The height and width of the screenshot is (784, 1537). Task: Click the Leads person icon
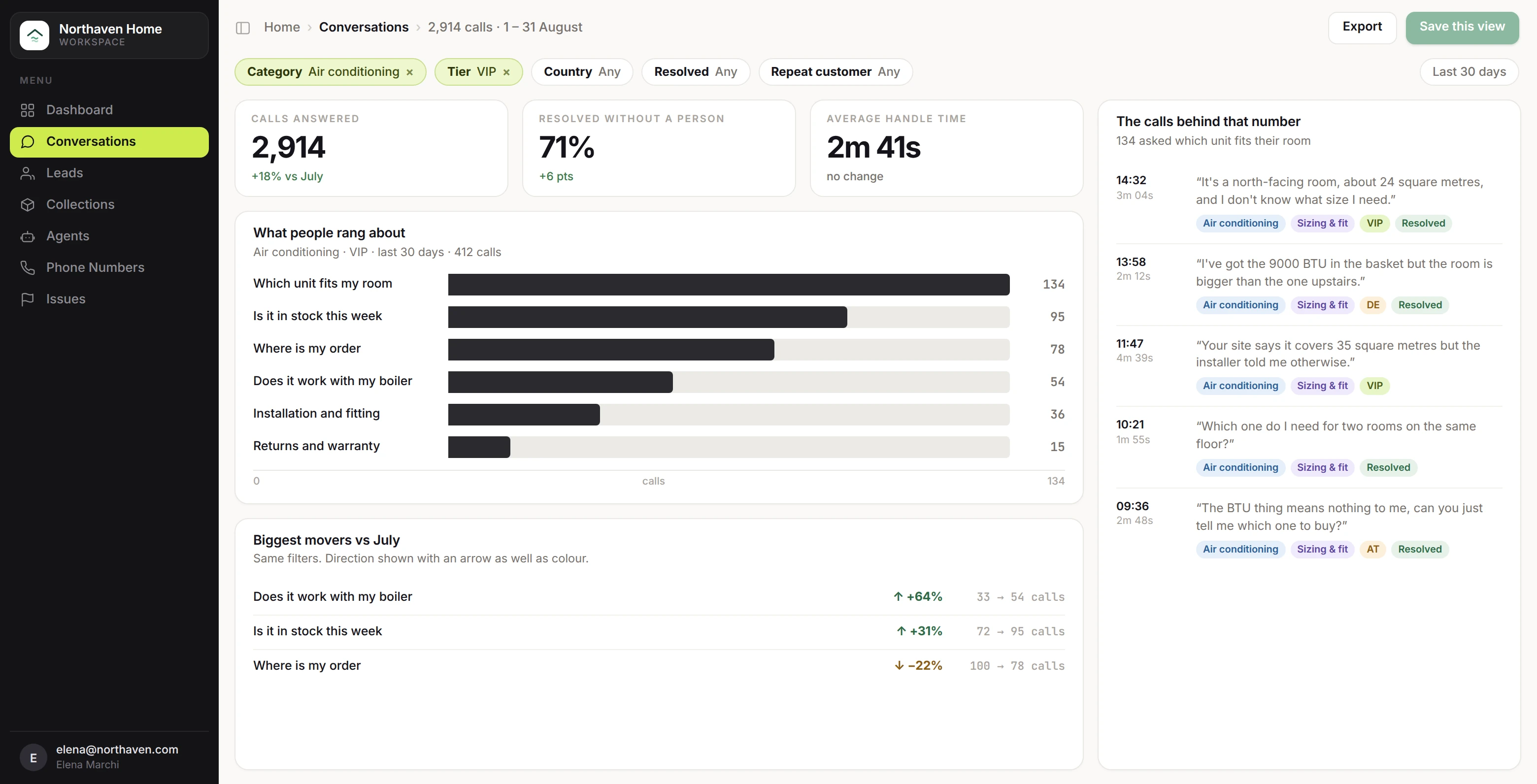click(x=28, y=173)
